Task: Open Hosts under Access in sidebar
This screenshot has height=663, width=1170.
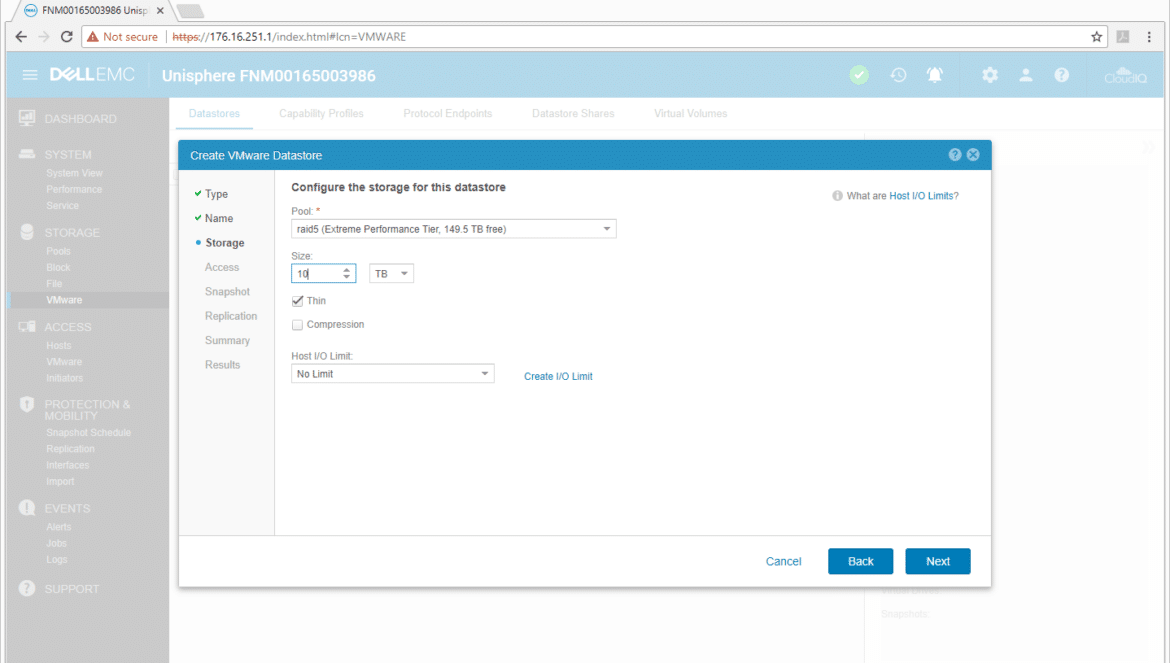Action: coord(59,345)
